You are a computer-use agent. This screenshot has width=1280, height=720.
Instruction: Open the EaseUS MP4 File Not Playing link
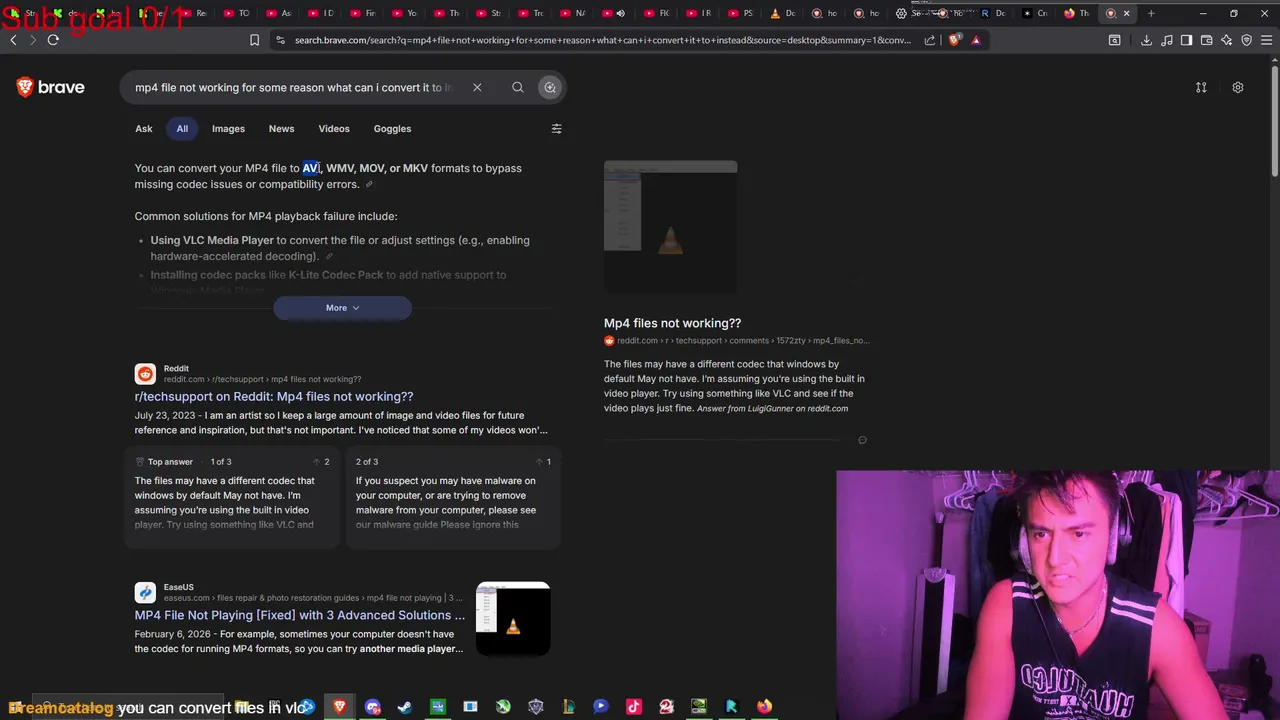(300, 615)
